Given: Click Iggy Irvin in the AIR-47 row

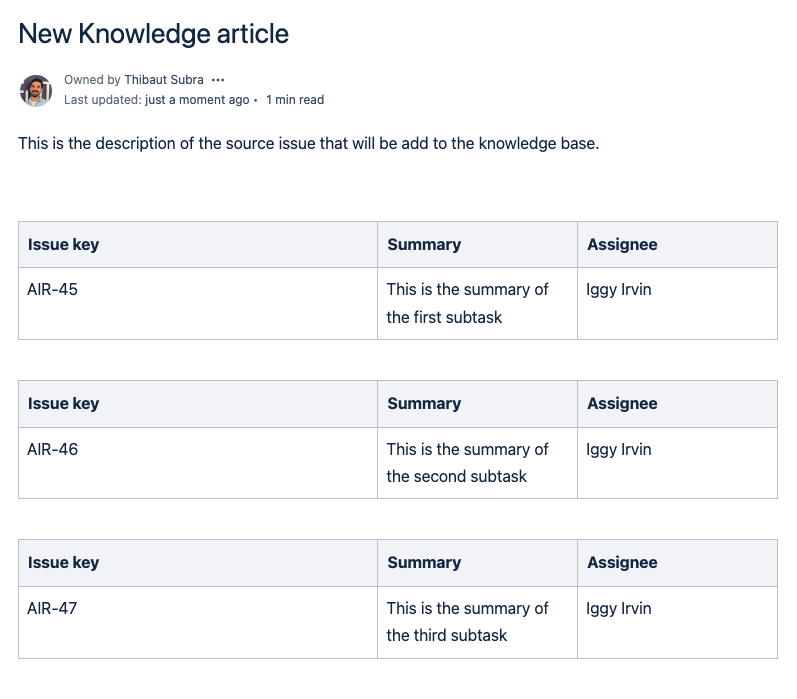Looking at the screenshot, I should coord(619,608).
